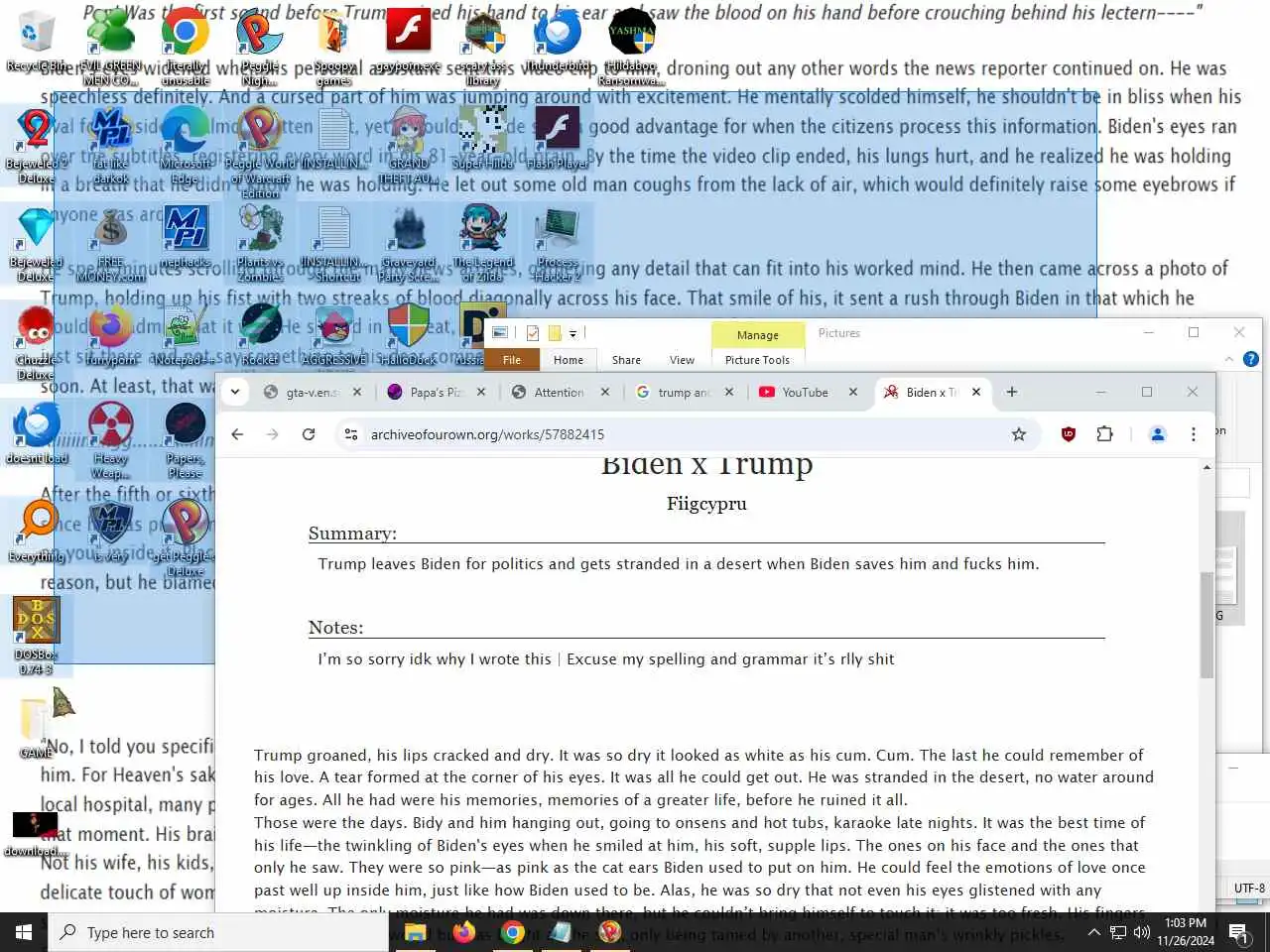Click the Properties icon in Explorer title bar
1270x952 pixels.
533,333
